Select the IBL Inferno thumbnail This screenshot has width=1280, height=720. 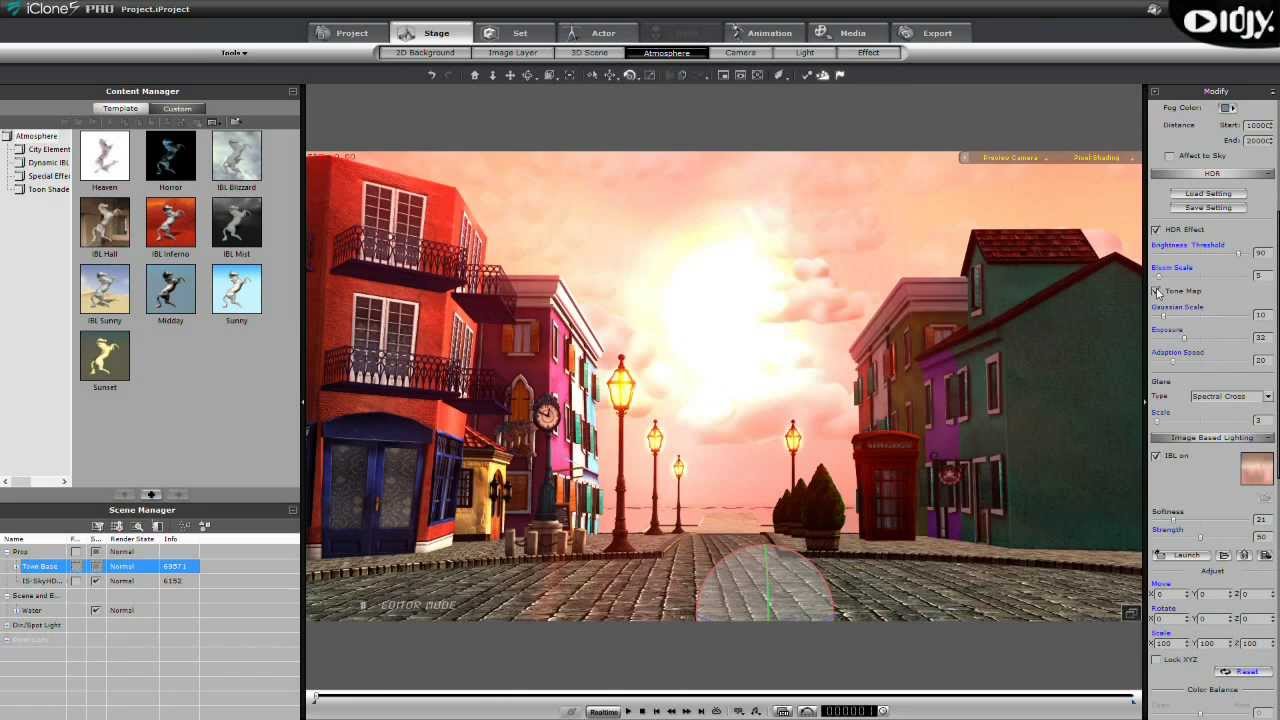[171, 222]
